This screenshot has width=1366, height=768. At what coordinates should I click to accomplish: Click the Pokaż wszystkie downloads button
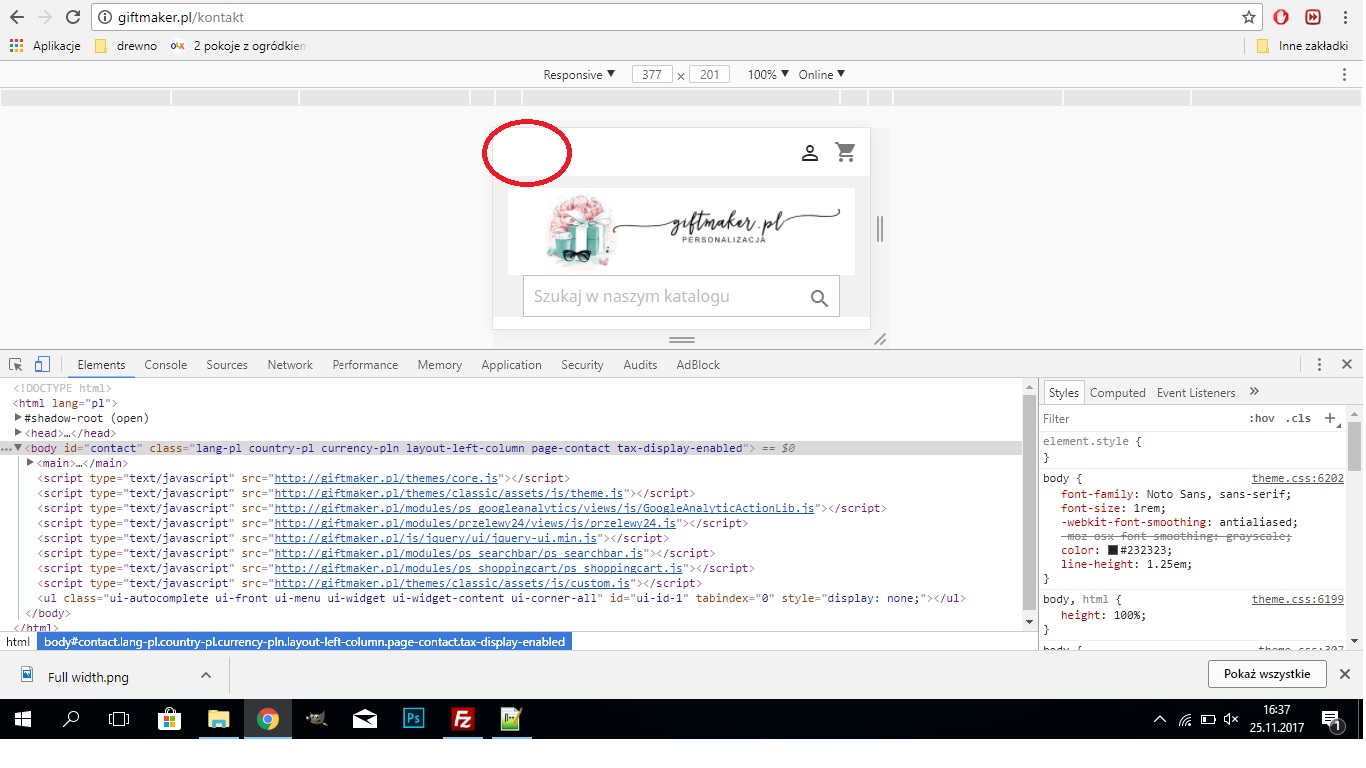pos(1267,674)
